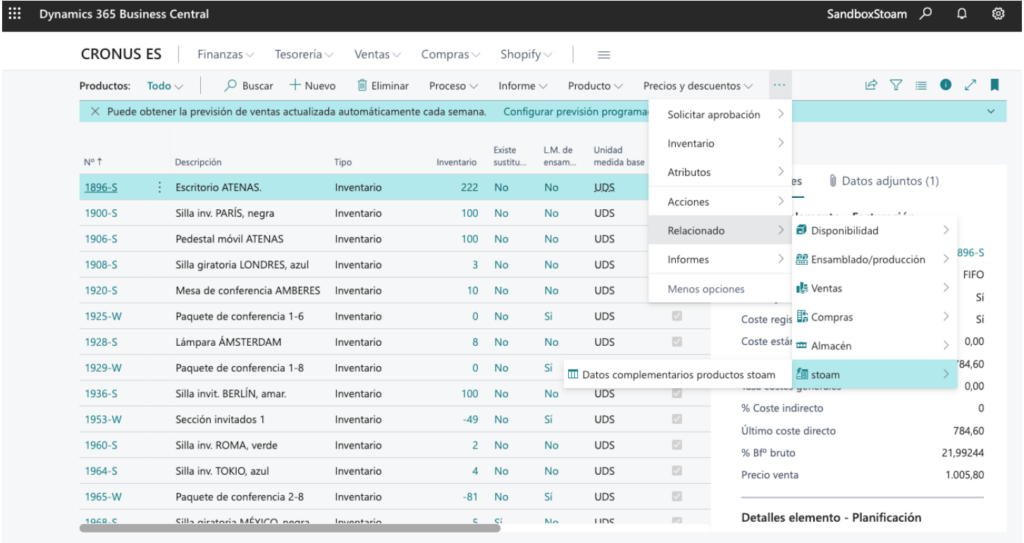Open Ventas submenu under Relacionado

(874, 288)
